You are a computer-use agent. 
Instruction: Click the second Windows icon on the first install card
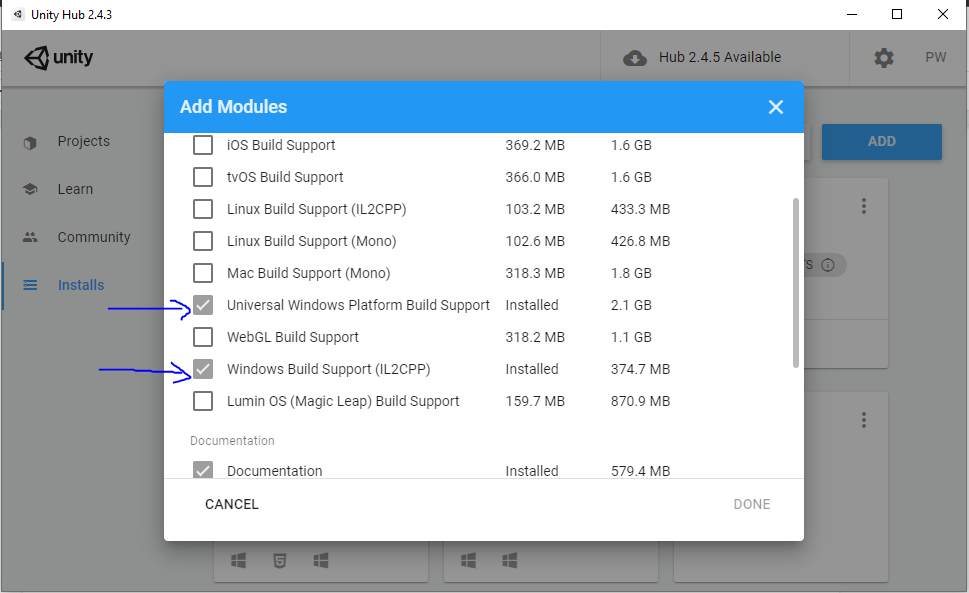point(321,560)
